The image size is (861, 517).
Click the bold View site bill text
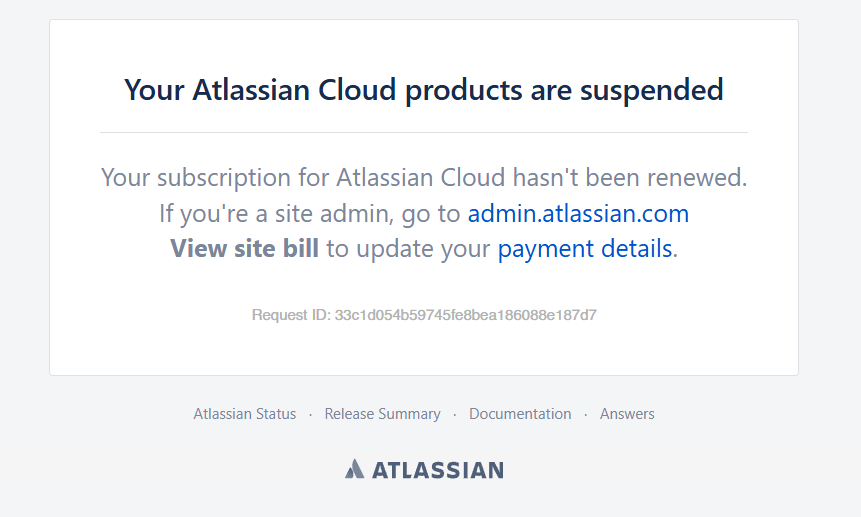[244, 249]
